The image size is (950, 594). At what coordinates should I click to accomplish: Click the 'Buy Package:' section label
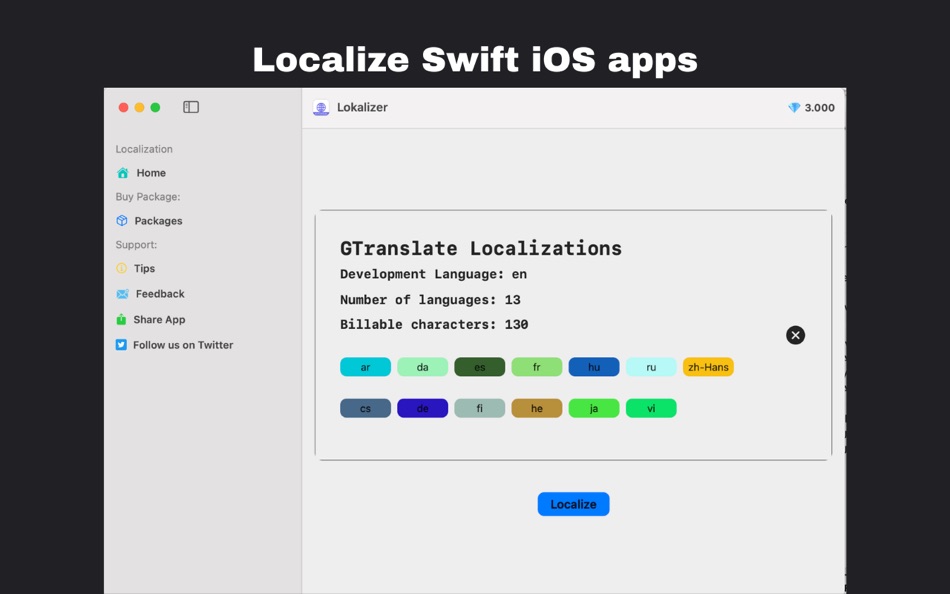(x=148, y=197)
